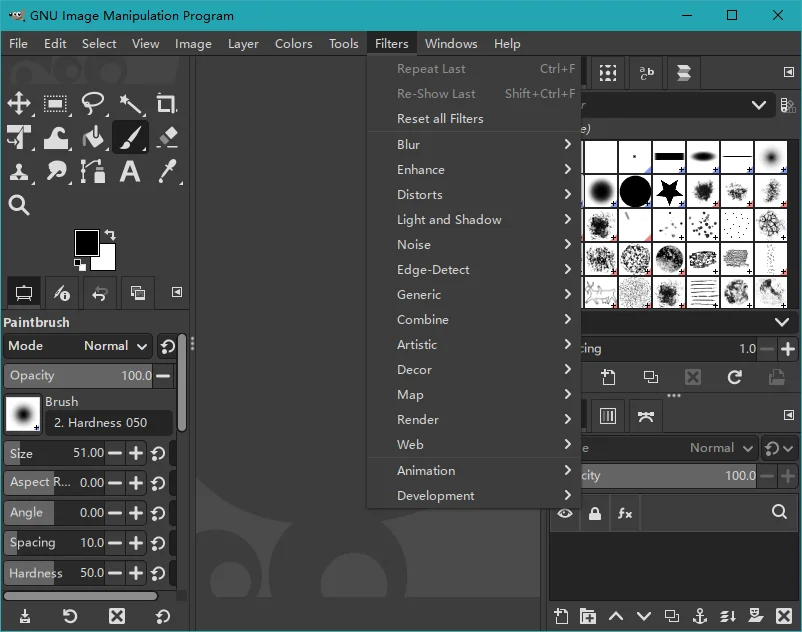This screenshot has width=802, height=632.
Task: Expand the Artistic submenu
Action: click(x=474, y=345)
